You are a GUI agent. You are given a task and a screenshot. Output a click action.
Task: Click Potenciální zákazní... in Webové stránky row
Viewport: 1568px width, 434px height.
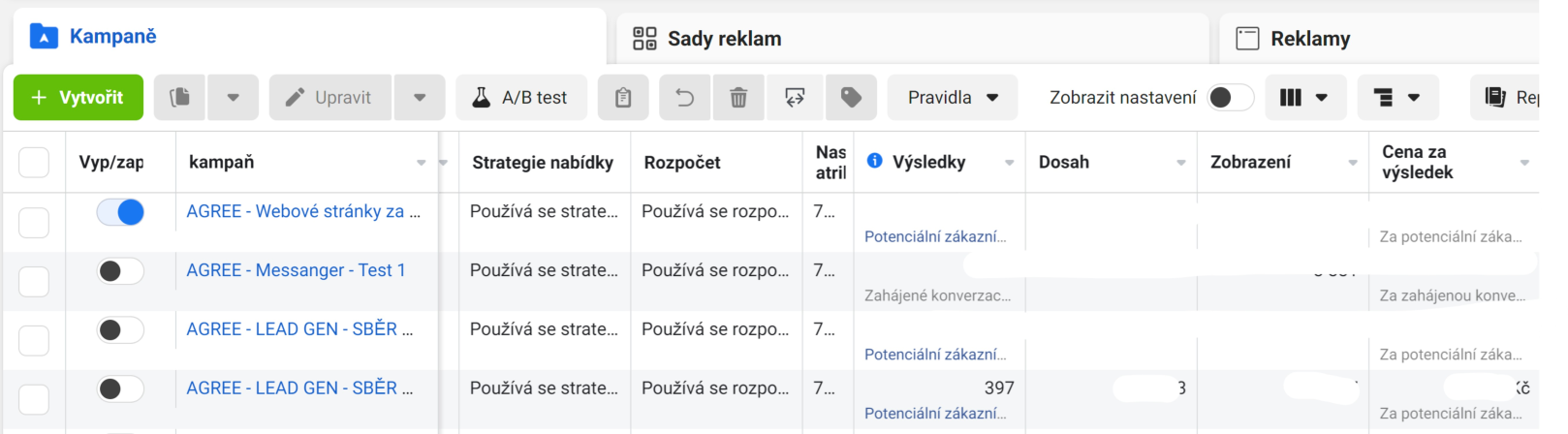tap(935, 236)
